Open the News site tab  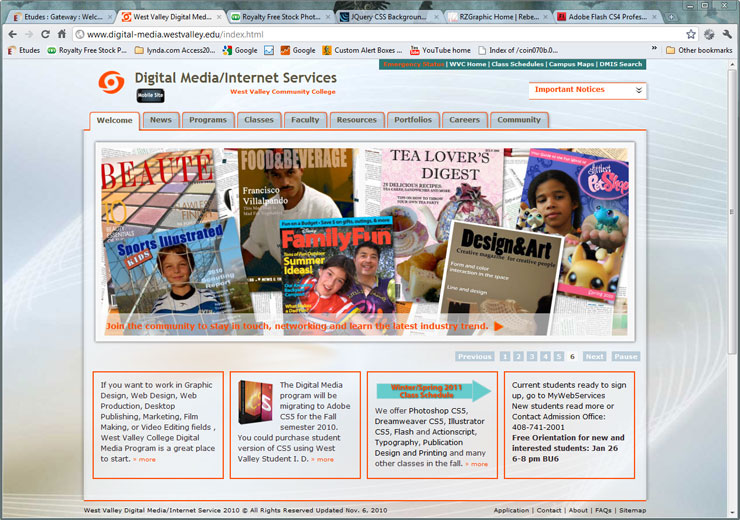161,120
